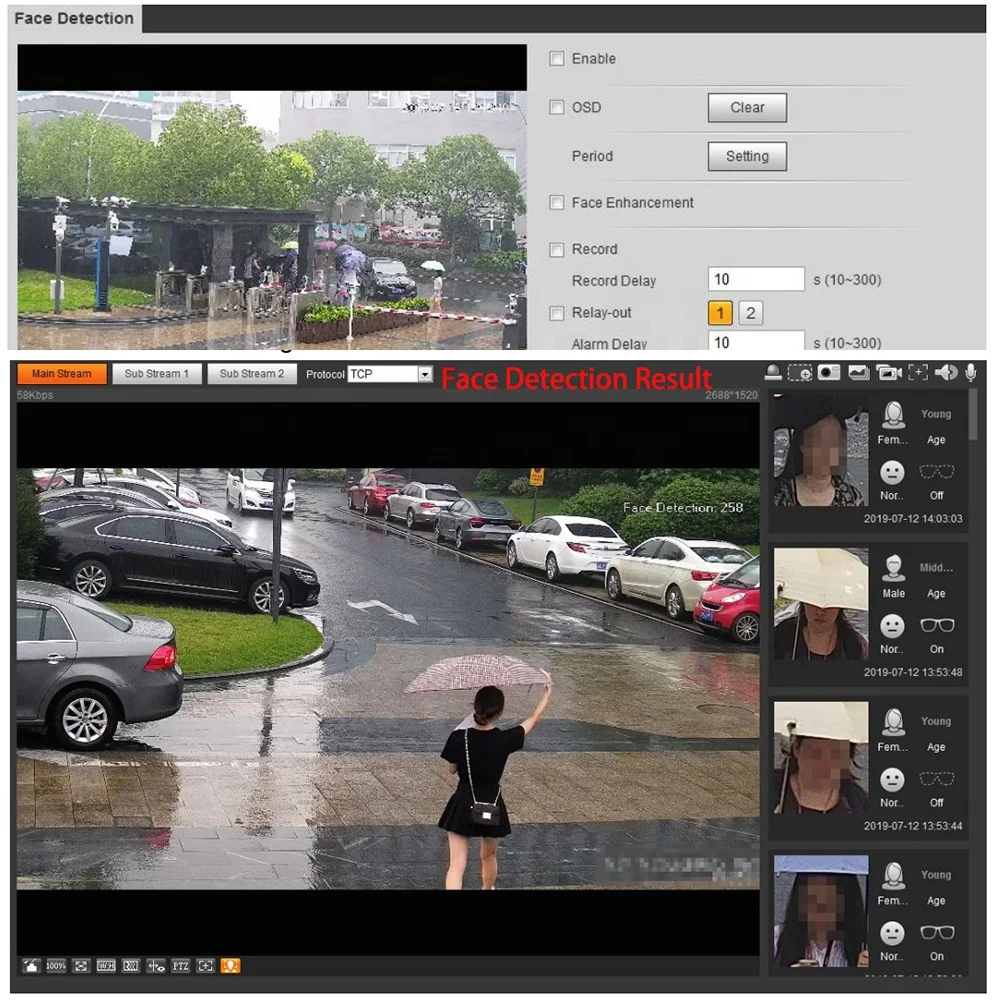Enable the Record checkbox
The width and height of the screenshot is (1000, 1000).
[557, 249]
